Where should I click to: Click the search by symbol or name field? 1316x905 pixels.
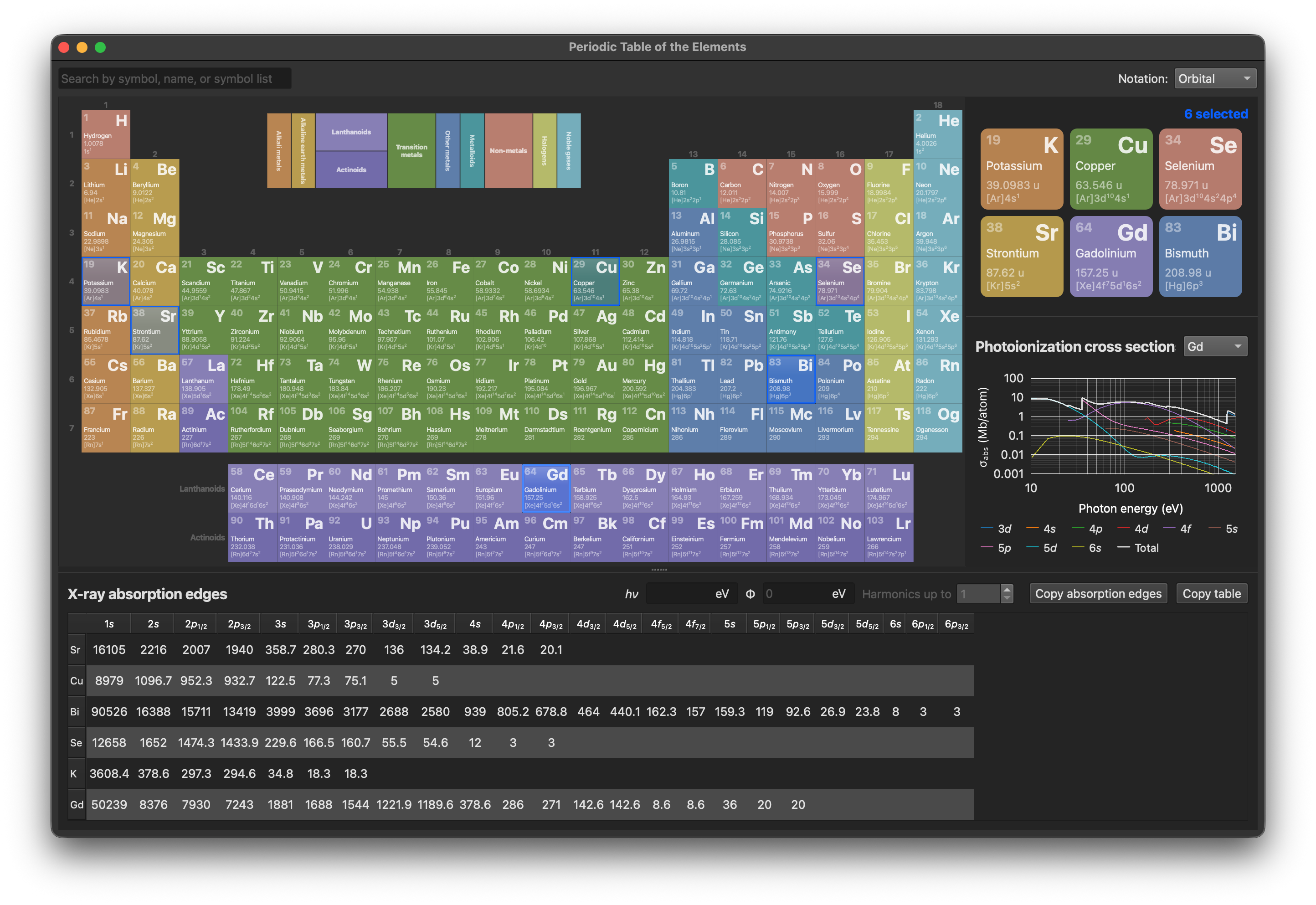coord(175,79)
